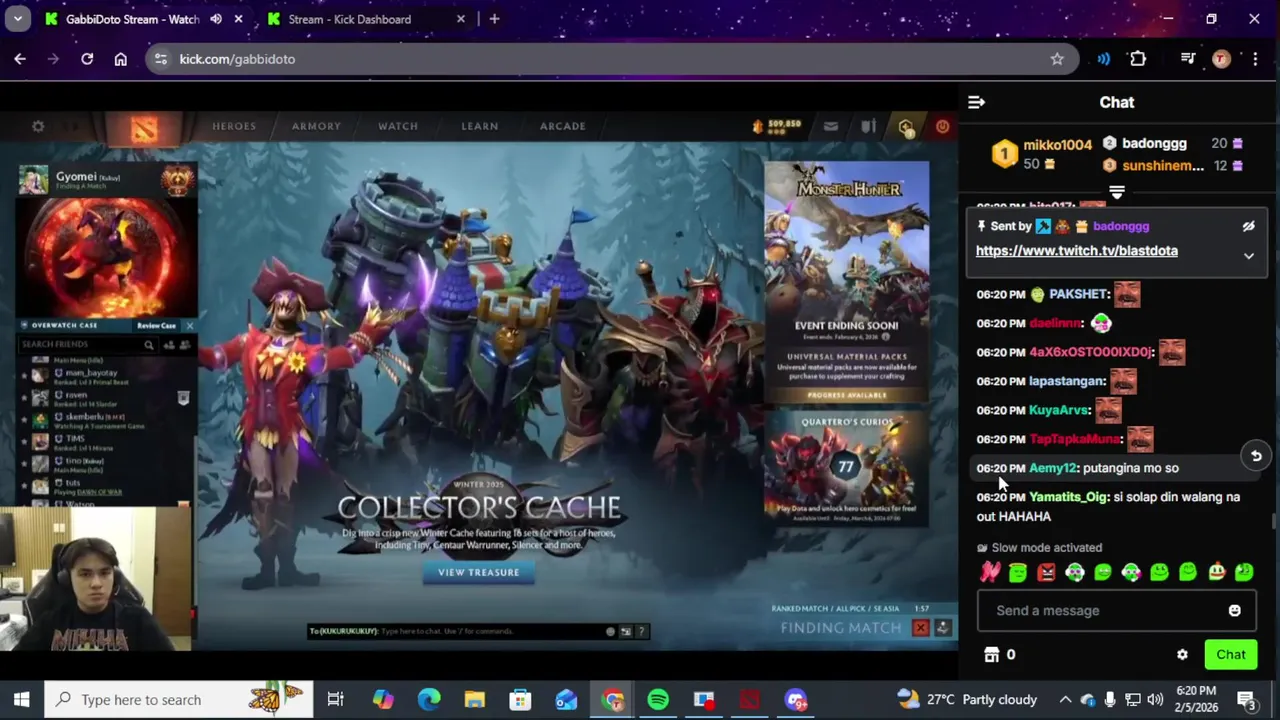Open Dota WATCH menu tab

[x=398, y=126]
